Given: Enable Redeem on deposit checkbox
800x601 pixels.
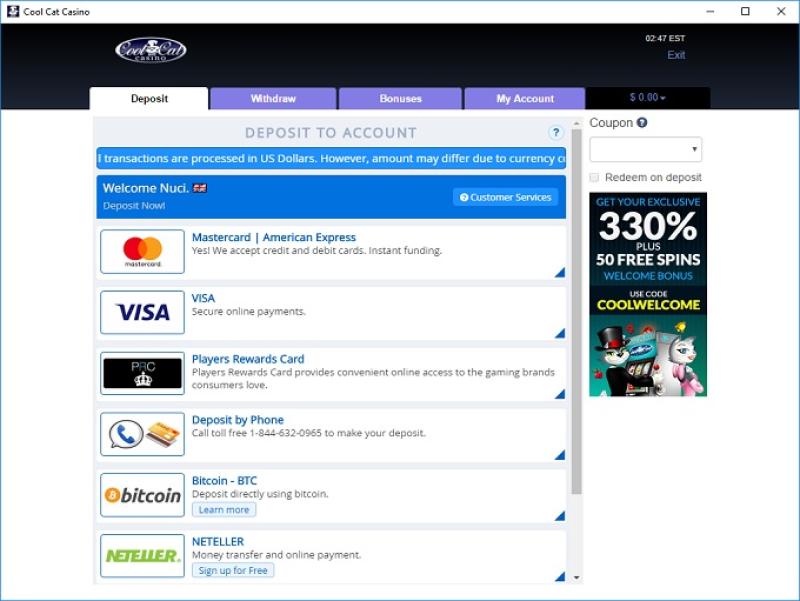Looking at the screenshot, I should pyautogui.click(x=595, y=178).
